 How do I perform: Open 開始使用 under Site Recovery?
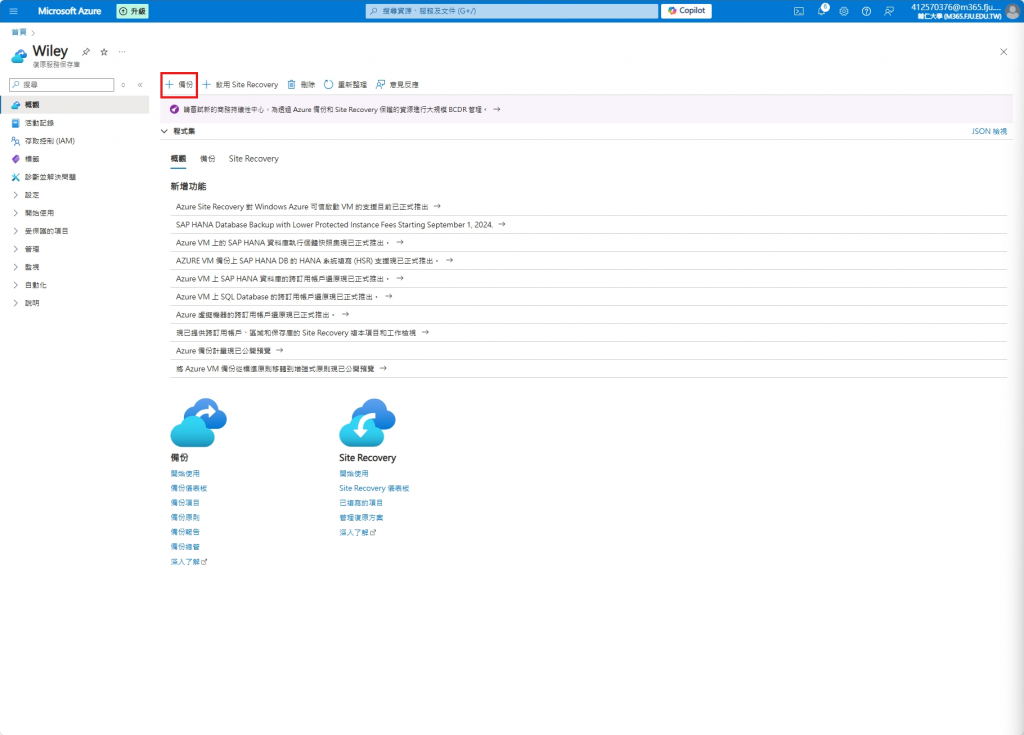354,474
